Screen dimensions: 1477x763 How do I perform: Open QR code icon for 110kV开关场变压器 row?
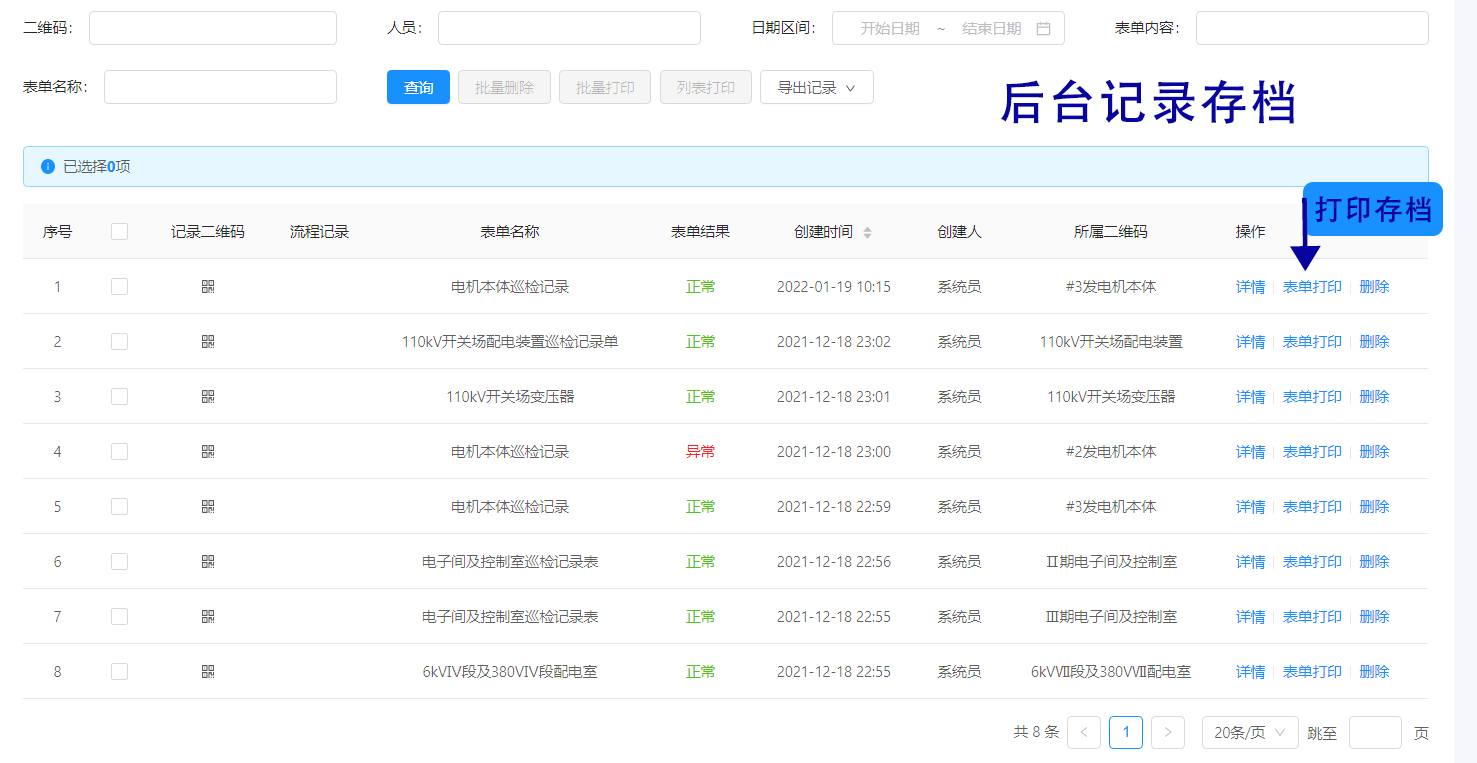click(208, 397)
